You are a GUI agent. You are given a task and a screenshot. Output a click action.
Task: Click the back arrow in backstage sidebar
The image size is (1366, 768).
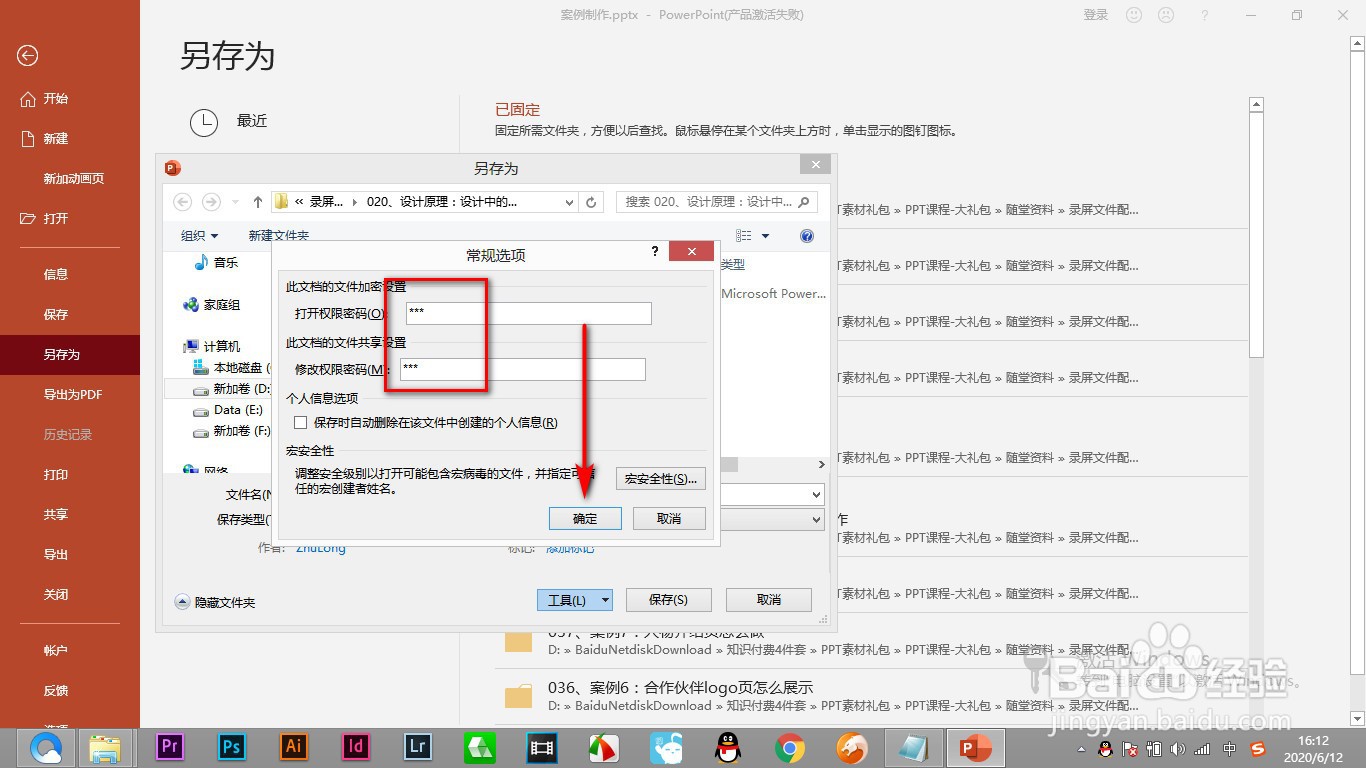tap(28, 56)
